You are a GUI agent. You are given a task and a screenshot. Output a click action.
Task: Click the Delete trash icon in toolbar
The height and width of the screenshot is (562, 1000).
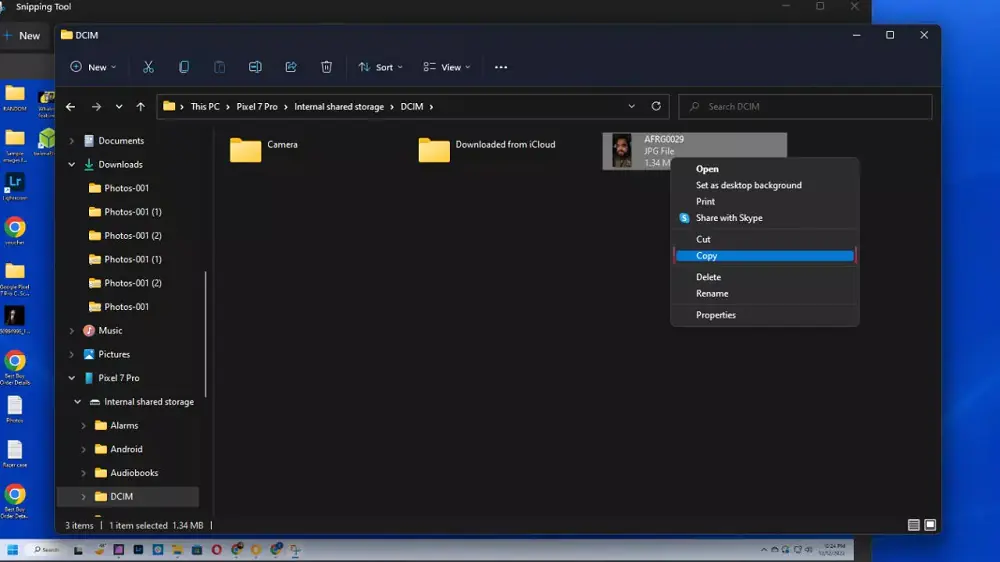coord(326,67)
